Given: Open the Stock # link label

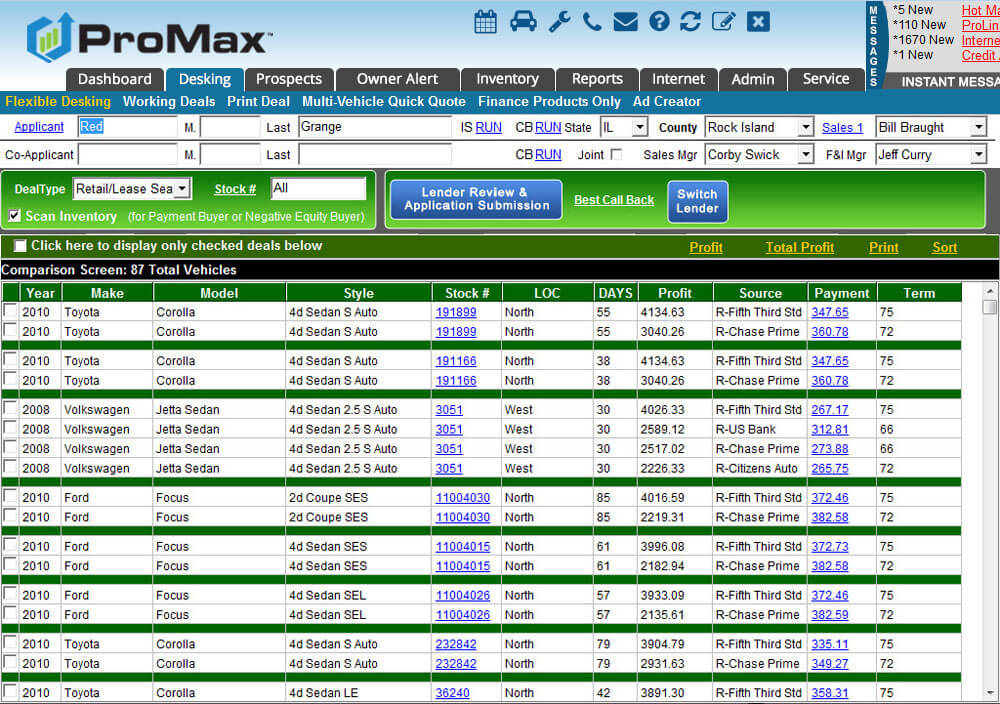Looking at the screenshot, I should (x=235, y=189).
